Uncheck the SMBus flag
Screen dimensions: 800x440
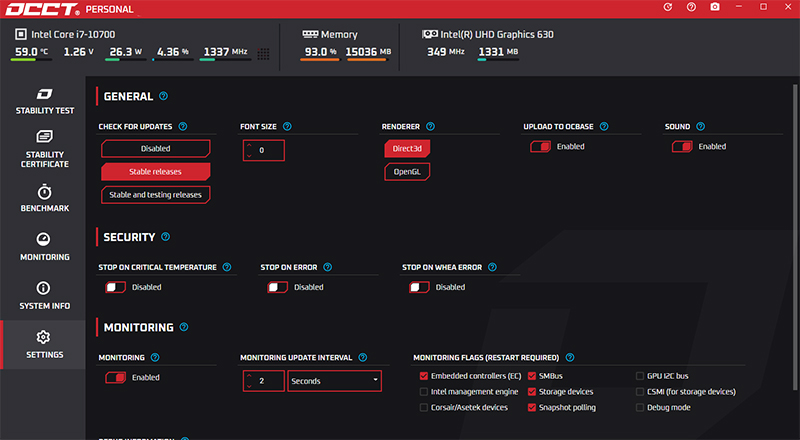coord(532,376)
